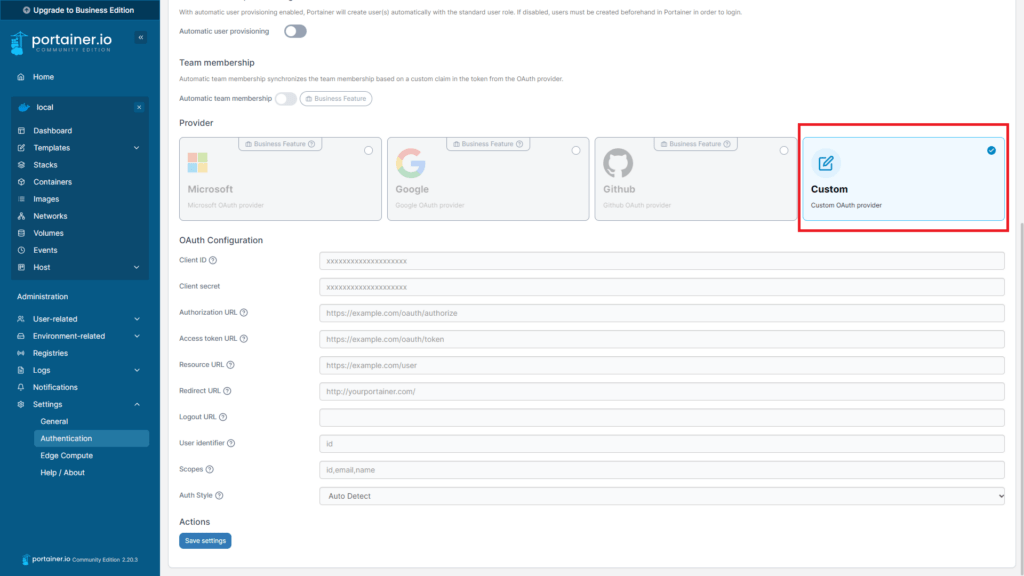Screen dimensions: 1024x576
Task: Click into the Logout URL field
Action: (662, 417)
